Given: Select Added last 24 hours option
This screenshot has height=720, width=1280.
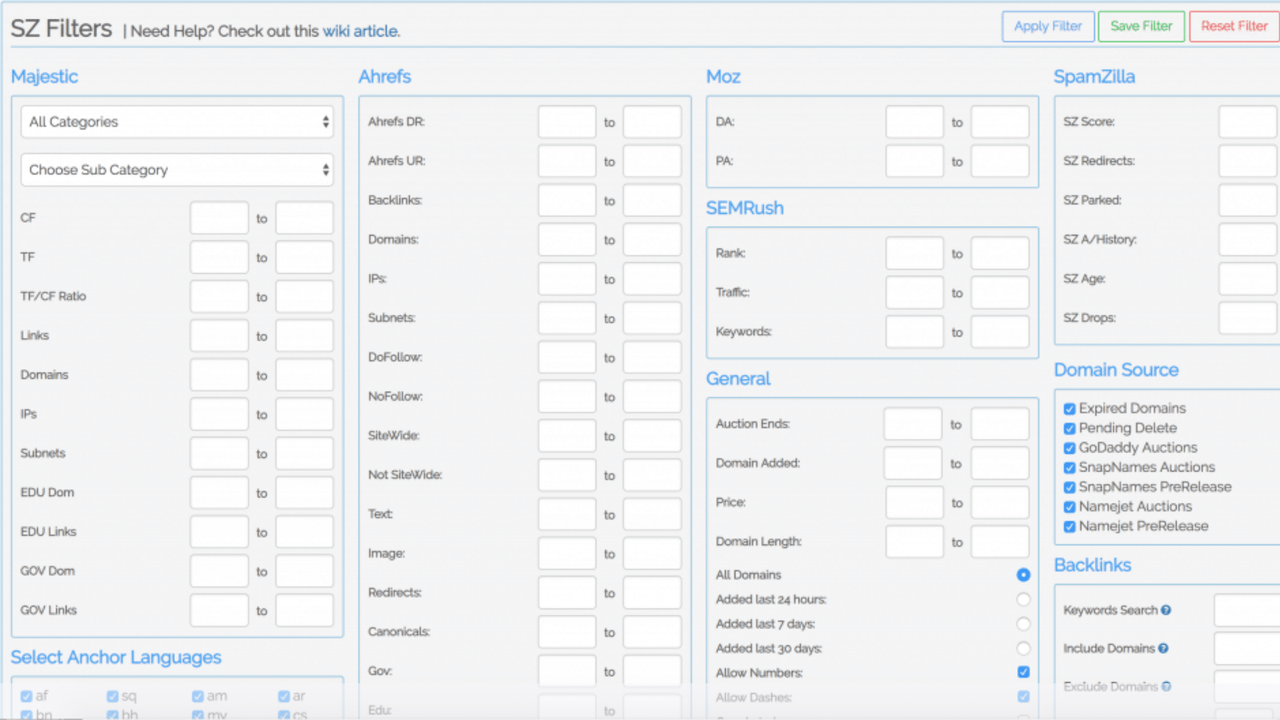Looking at the screenshot, I should tap(1023, 599).
